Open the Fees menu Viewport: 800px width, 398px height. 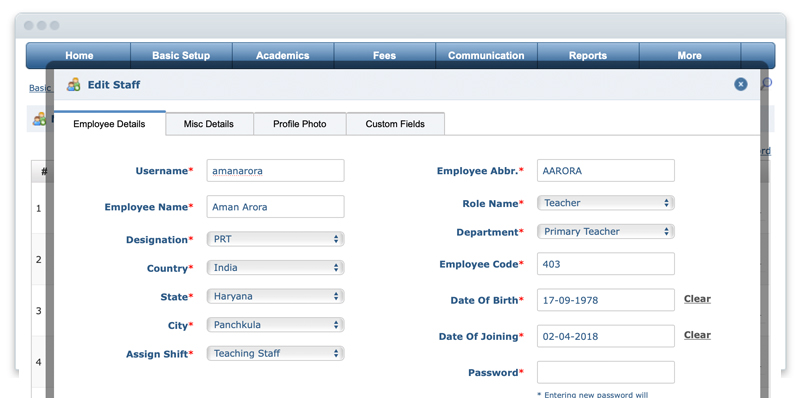(384, 56)
